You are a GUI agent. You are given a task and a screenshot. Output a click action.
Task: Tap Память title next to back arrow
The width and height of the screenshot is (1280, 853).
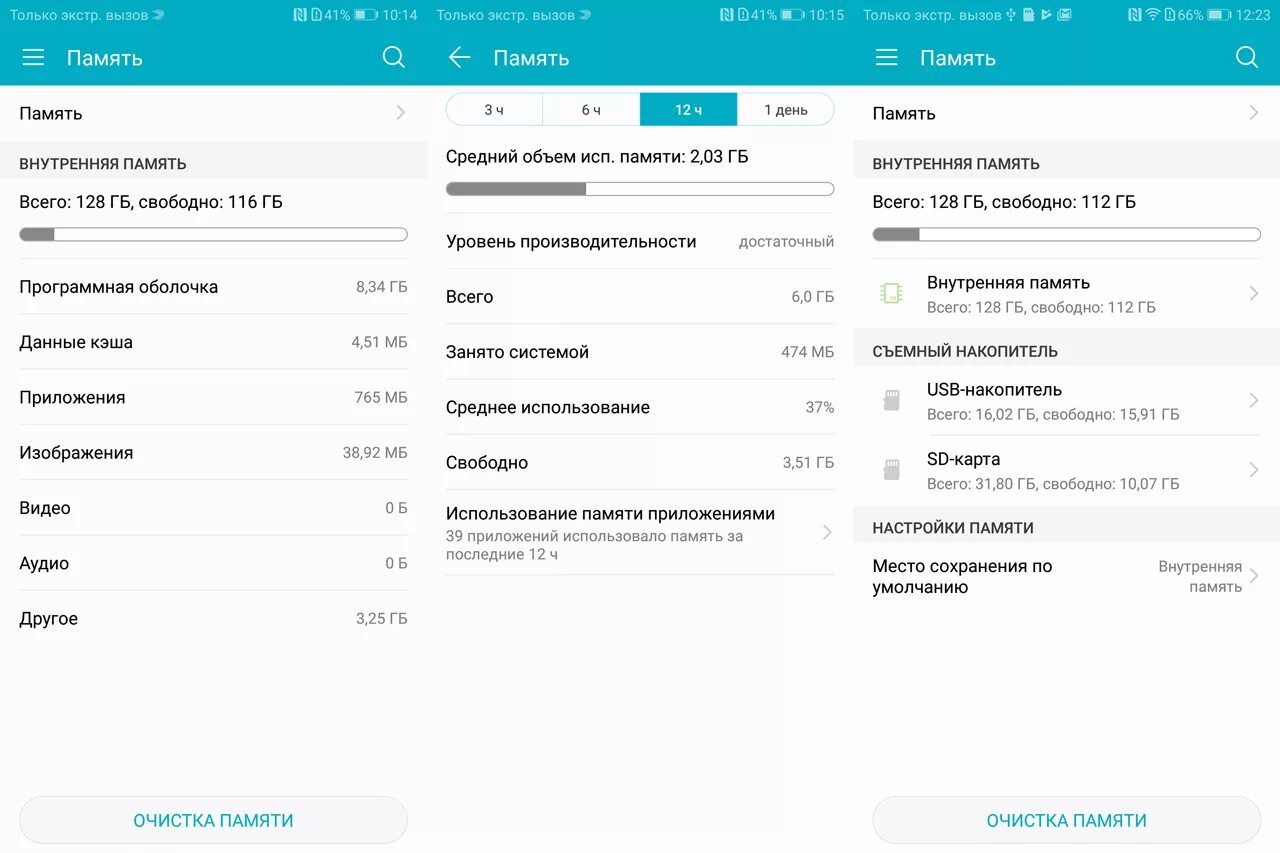[x=531, y=58]
